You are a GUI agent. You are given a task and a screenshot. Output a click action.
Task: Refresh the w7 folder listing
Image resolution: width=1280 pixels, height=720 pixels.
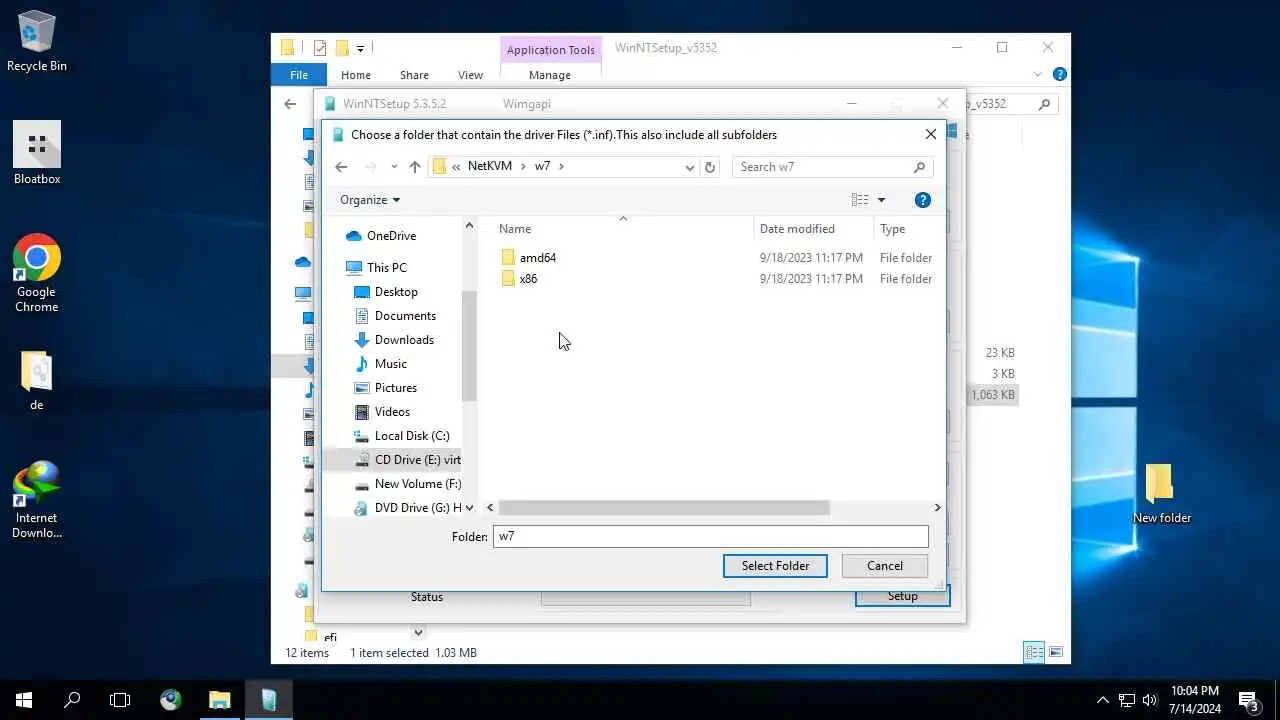coord(710,167)
